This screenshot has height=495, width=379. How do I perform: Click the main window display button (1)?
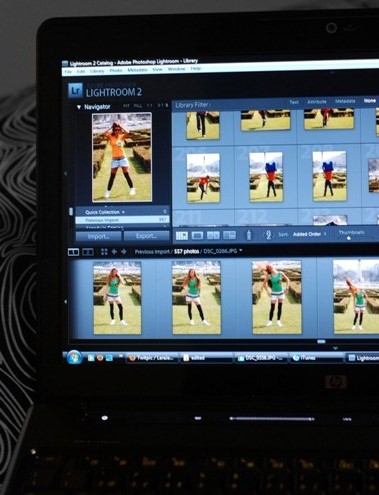tap(73, 252)
